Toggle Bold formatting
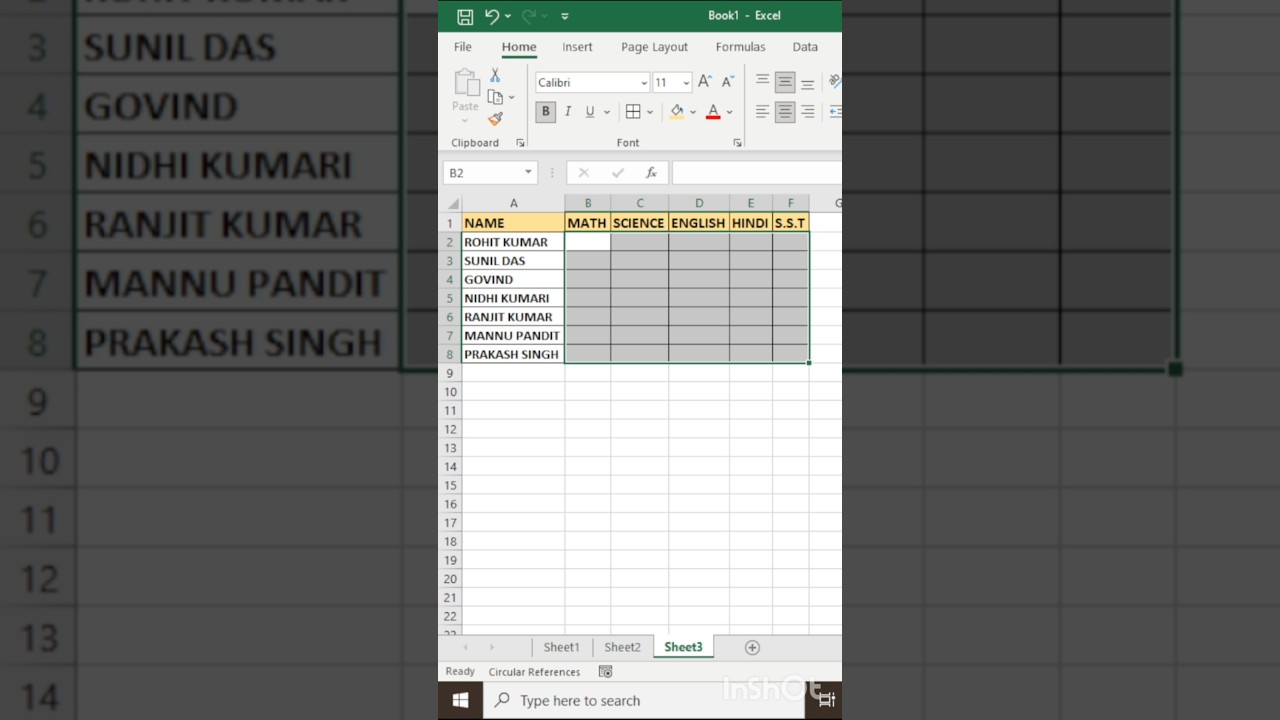The width and height of the screenshot is (1280, 720). click(x=545, y=112)
